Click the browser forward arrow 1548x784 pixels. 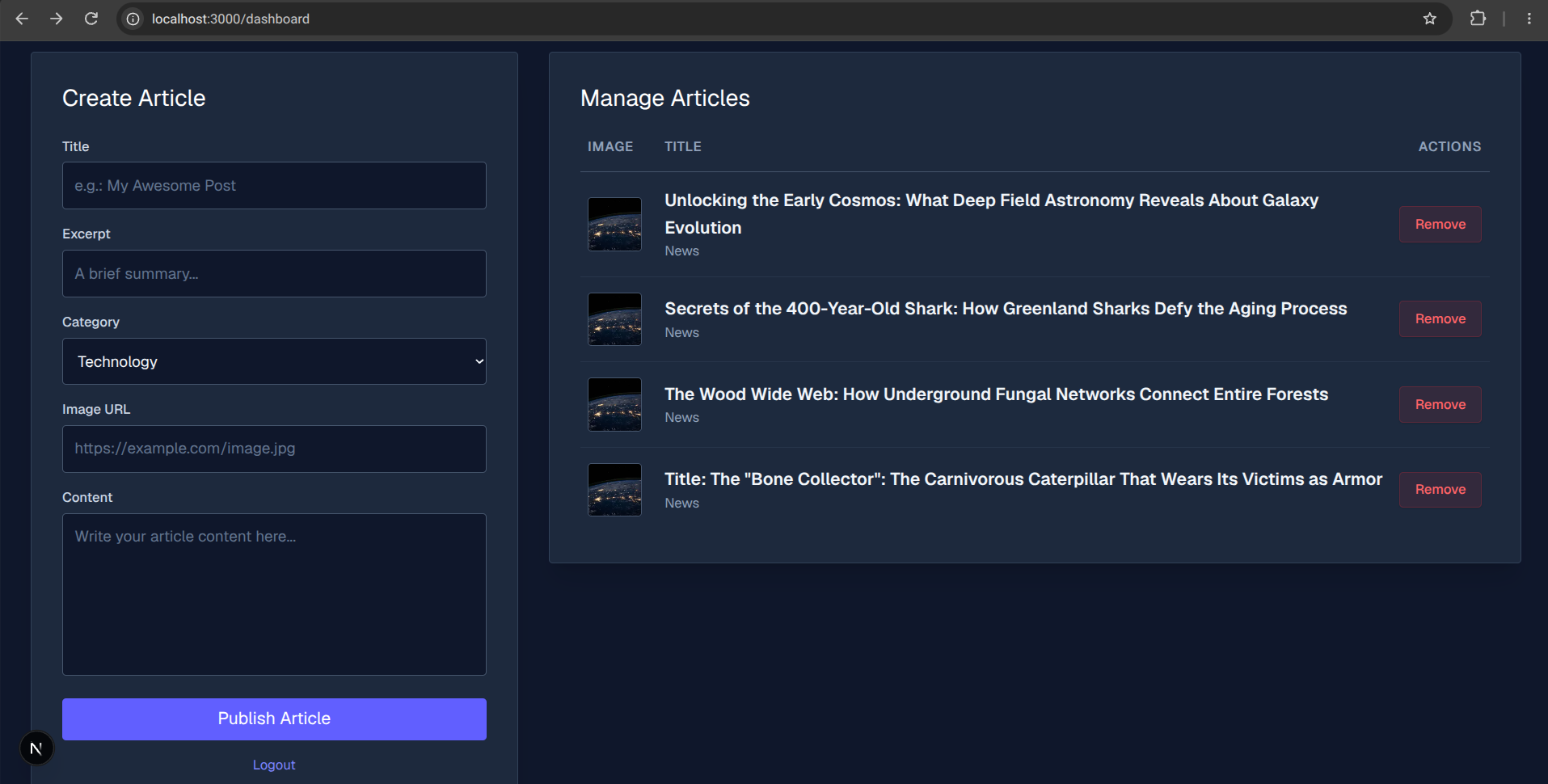[57, 19]
